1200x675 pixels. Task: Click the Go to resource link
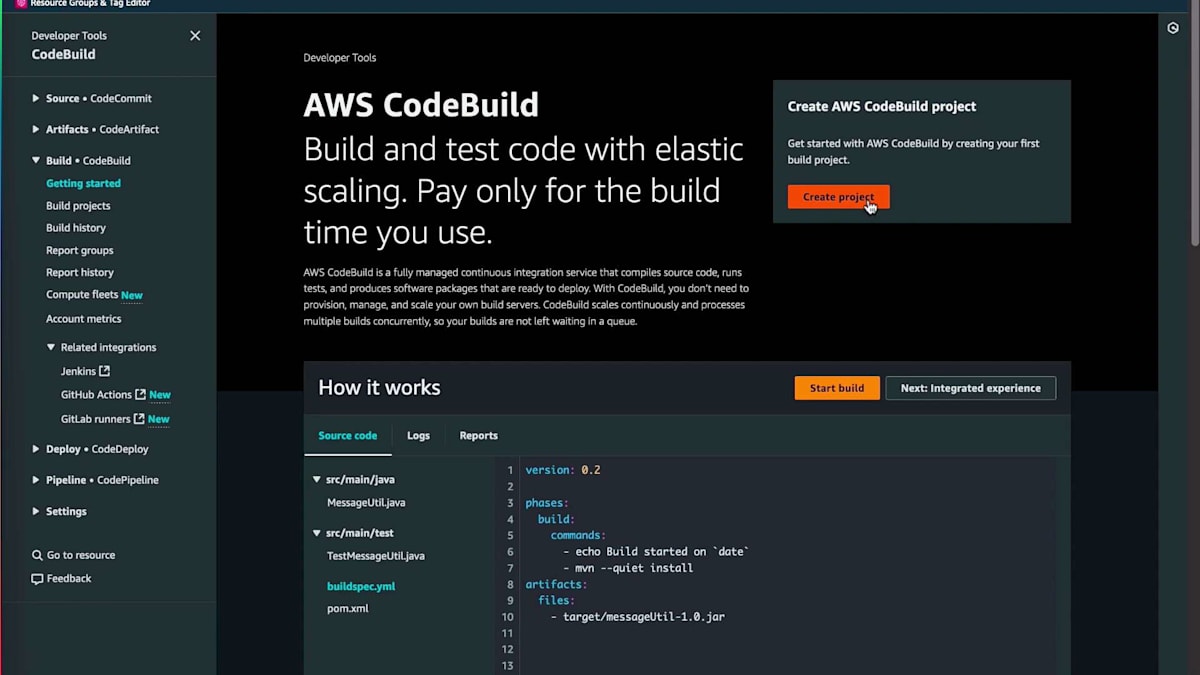(80, 555)
